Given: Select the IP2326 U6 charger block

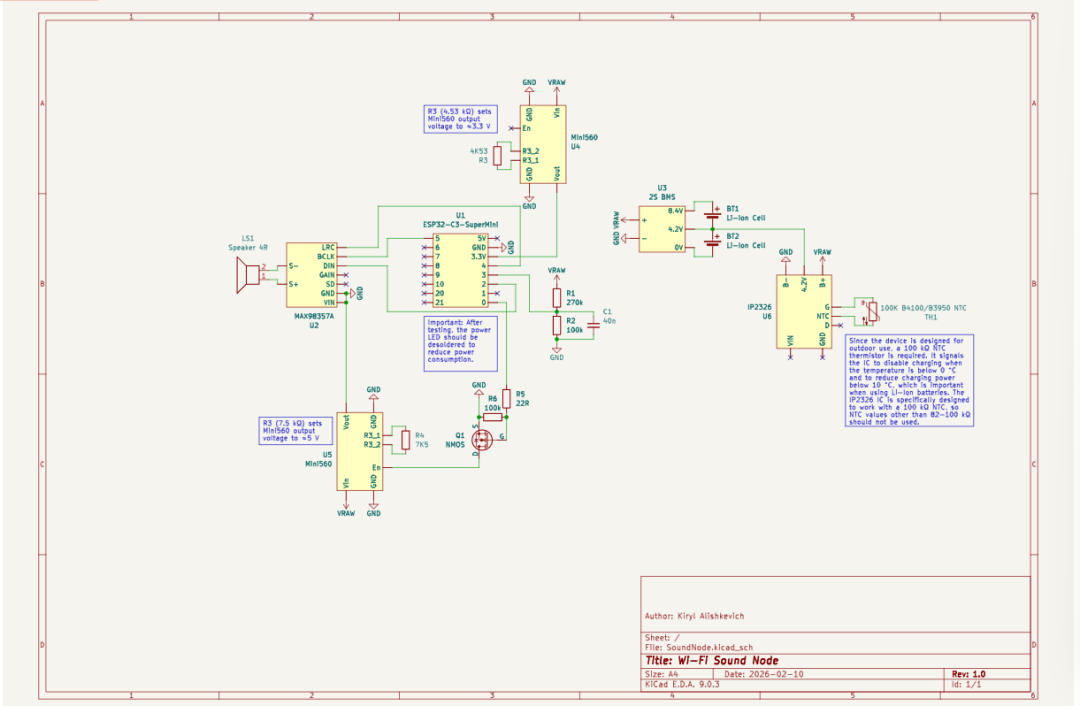Looking at the screenshot, I should point(805,312).
